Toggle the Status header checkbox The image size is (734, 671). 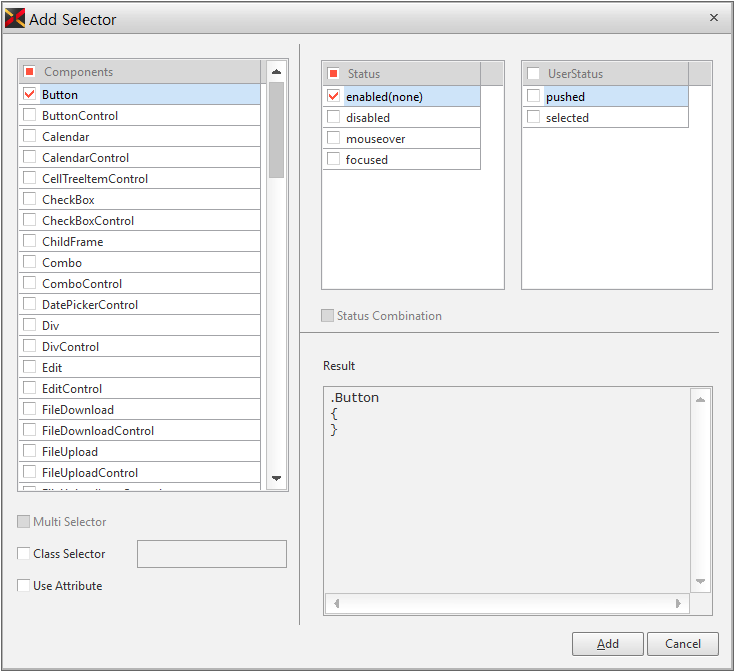pos(334,74)
